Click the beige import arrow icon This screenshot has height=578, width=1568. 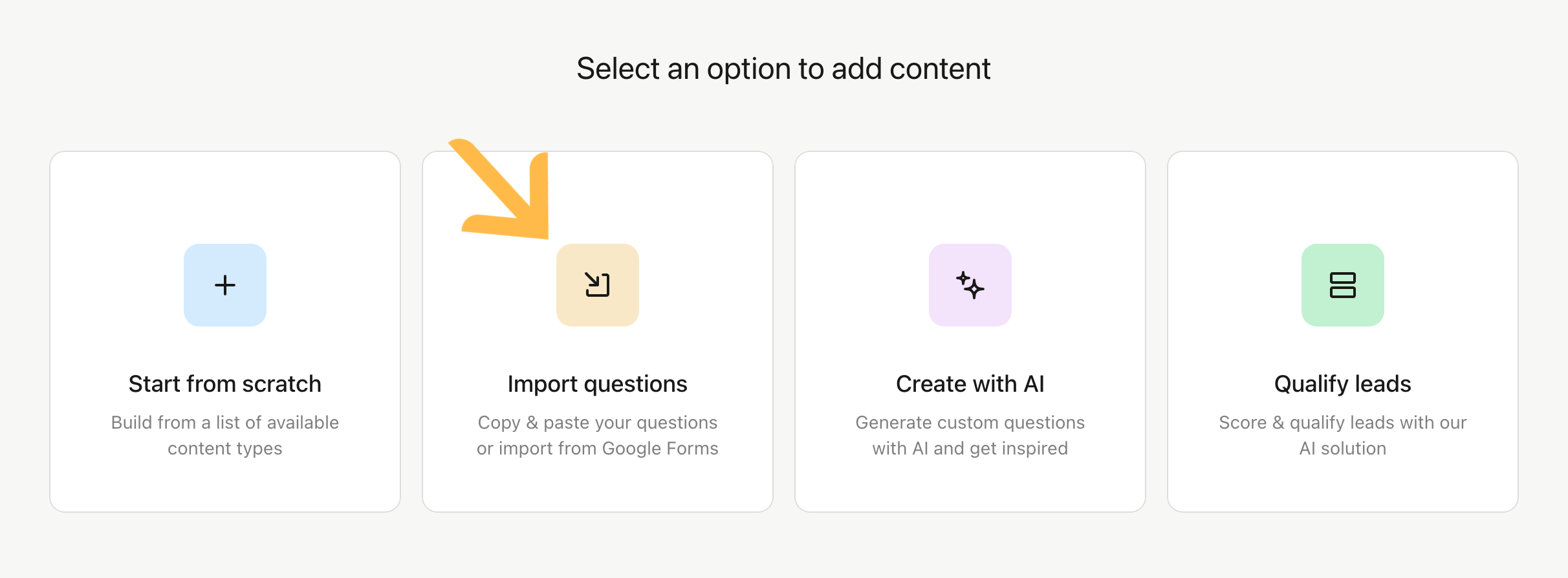point(598,285)
